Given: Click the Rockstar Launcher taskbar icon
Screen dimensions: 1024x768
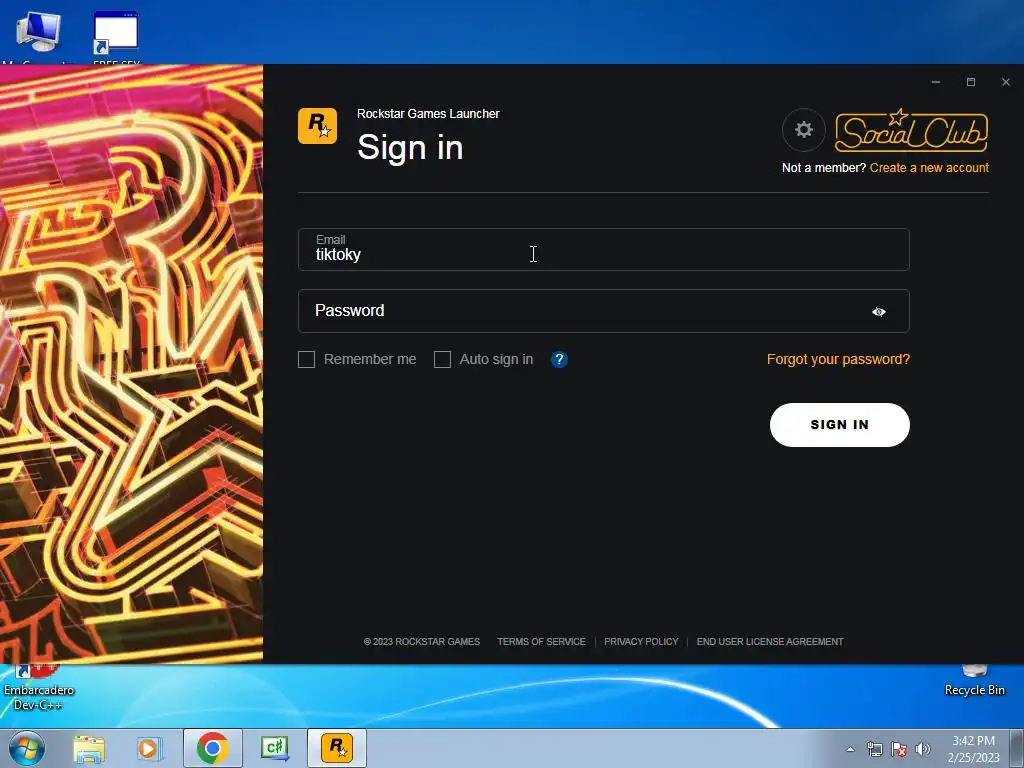Looking at the screenshot, I should pos(337,748).
